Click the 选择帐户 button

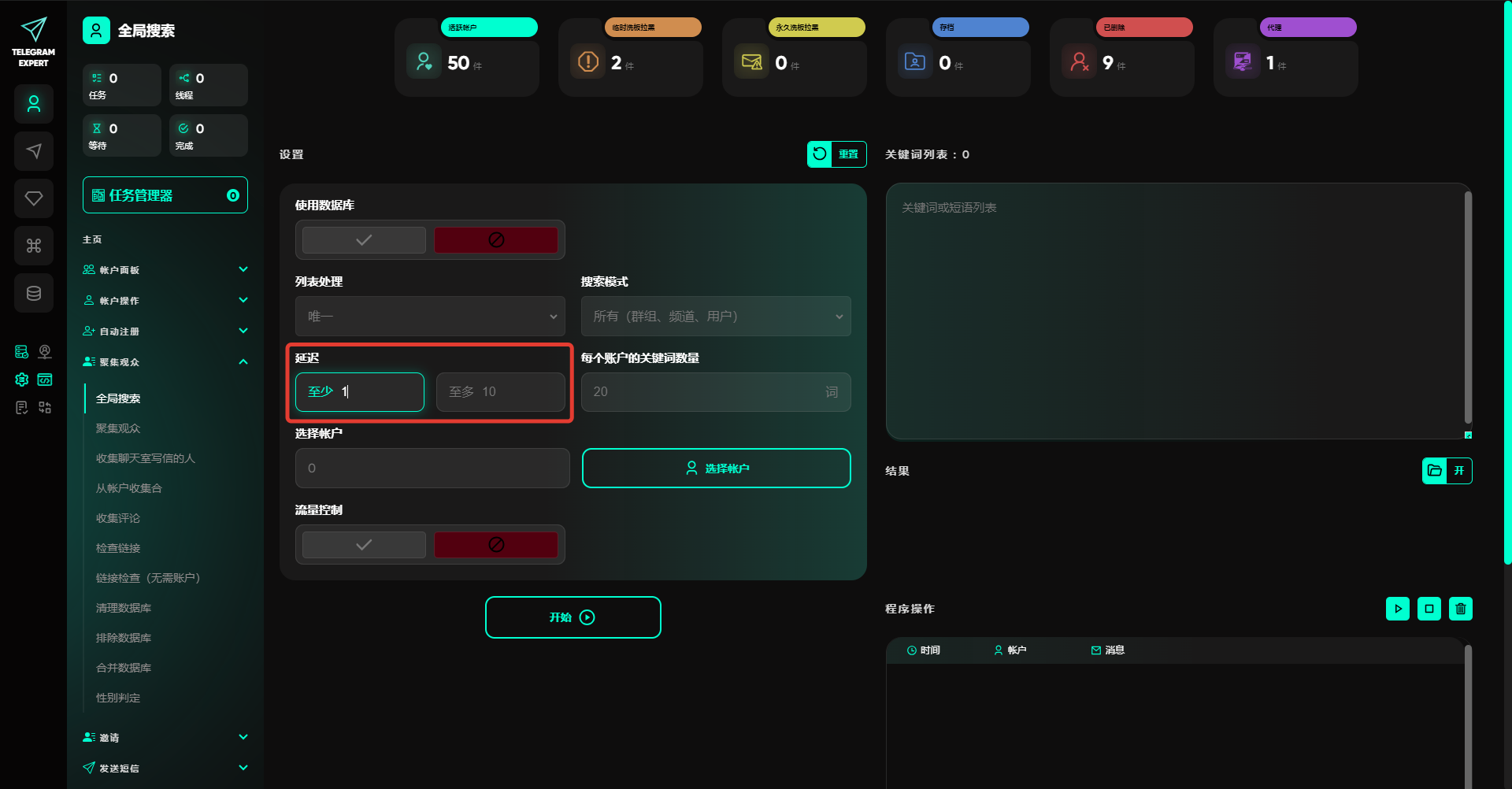click(716, 469)
